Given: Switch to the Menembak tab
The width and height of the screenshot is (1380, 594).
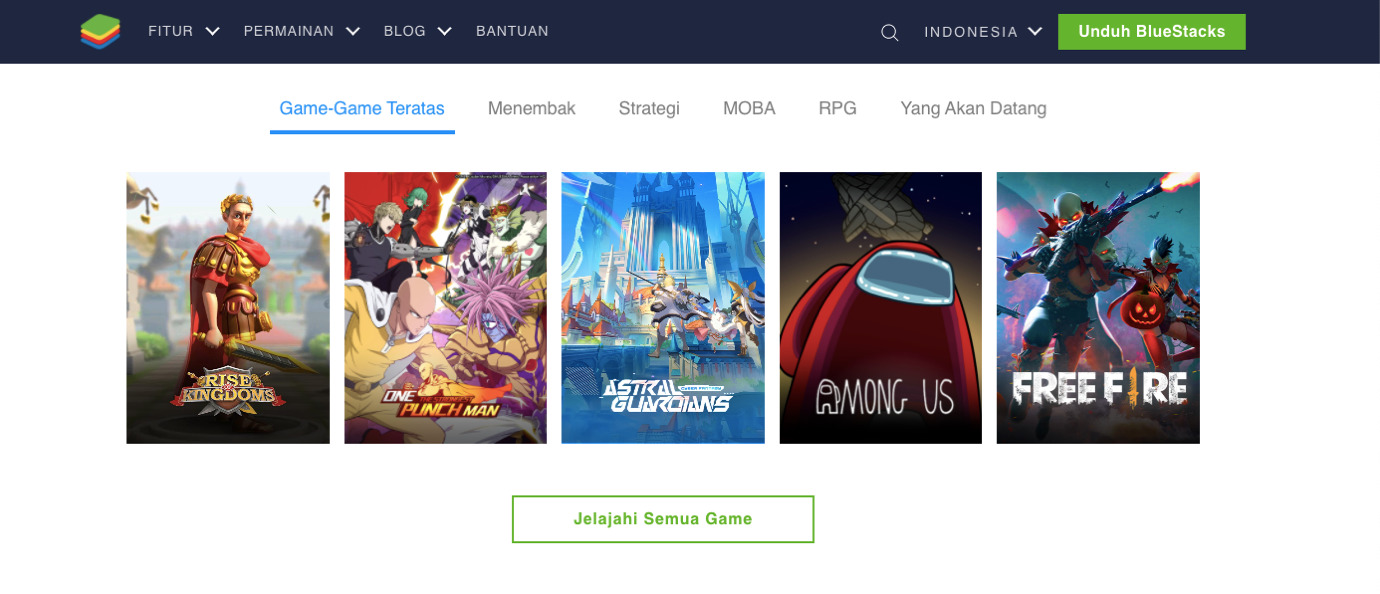Looking at the screenshot, I should pyautogui.click(x=531, y=108).
